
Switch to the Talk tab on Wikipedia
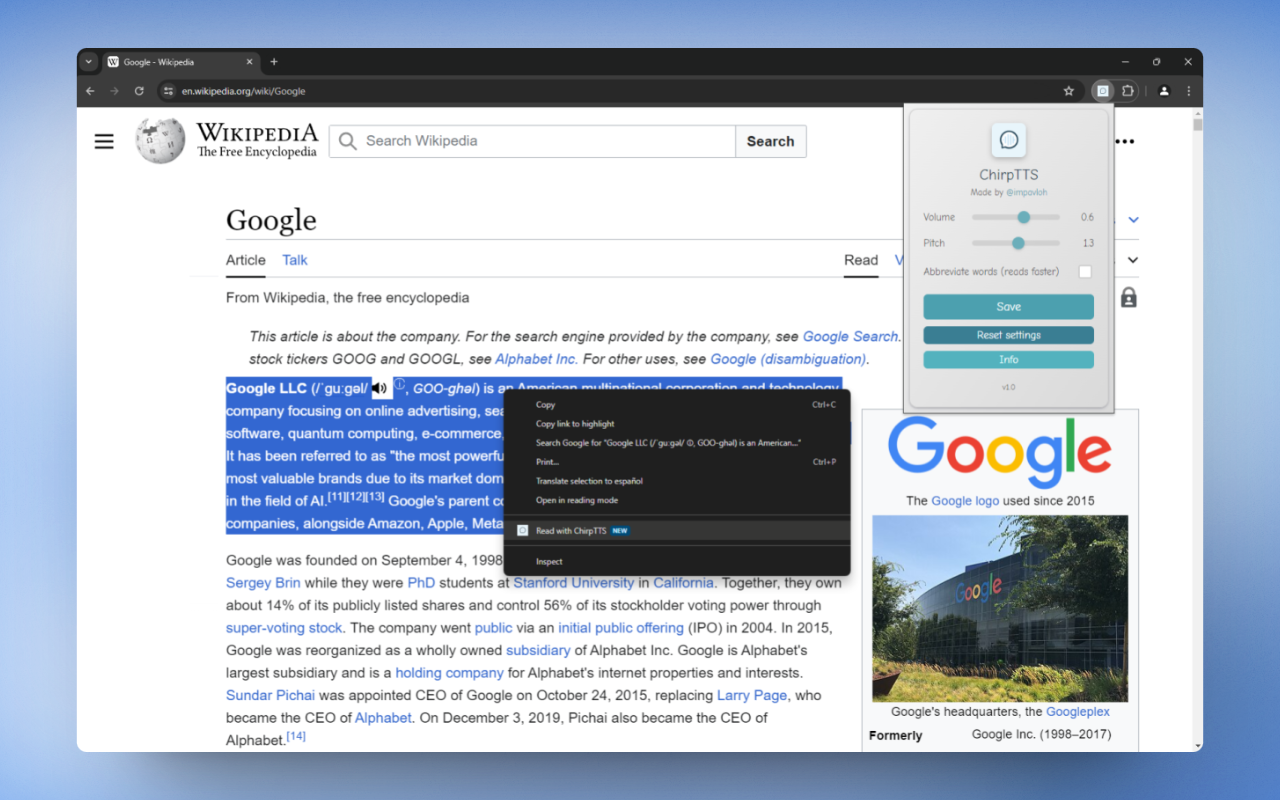pyautogui.click(x=294, y=260)
